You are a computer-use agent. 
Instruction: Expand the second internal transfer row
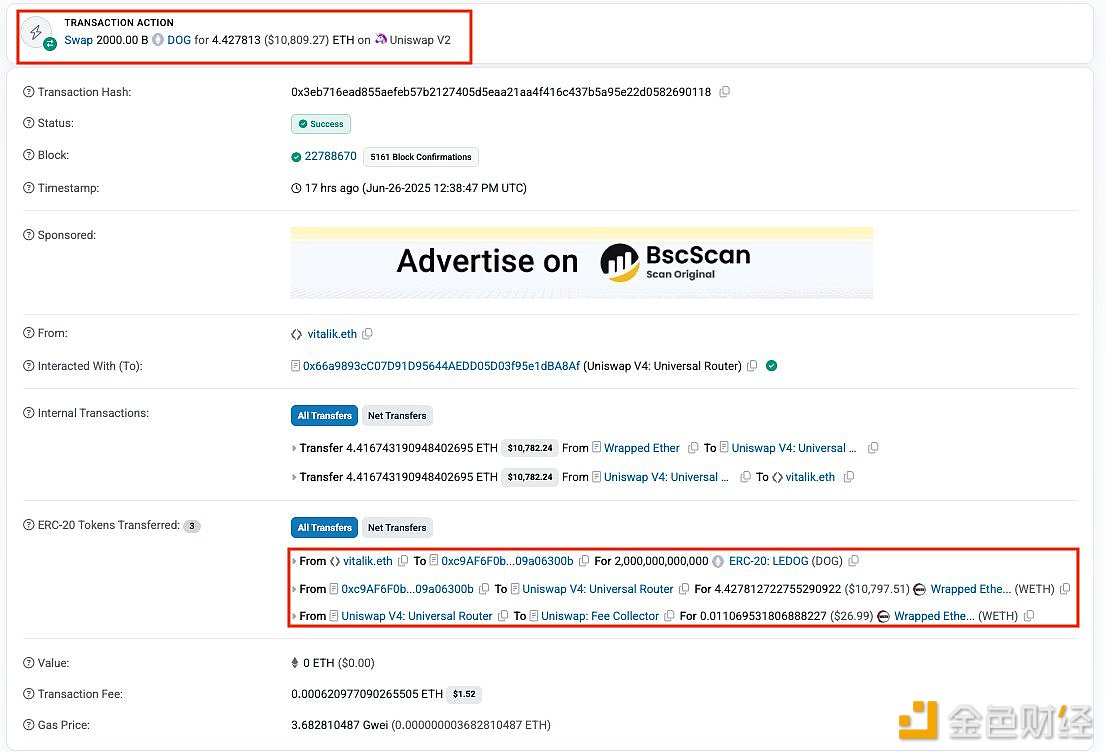(294, 478)
